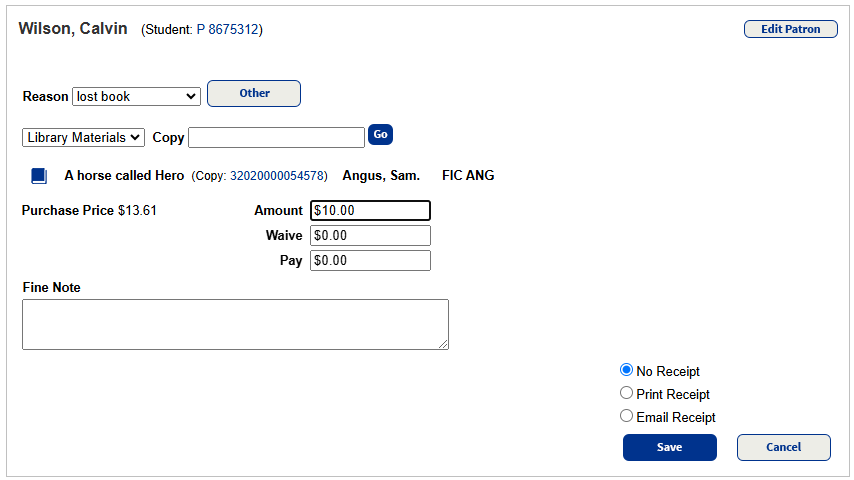Image resolution: width=854 pixels, height=480 pixels.
Task: Click the book title A horse called Hero
Action: [124, 176]
